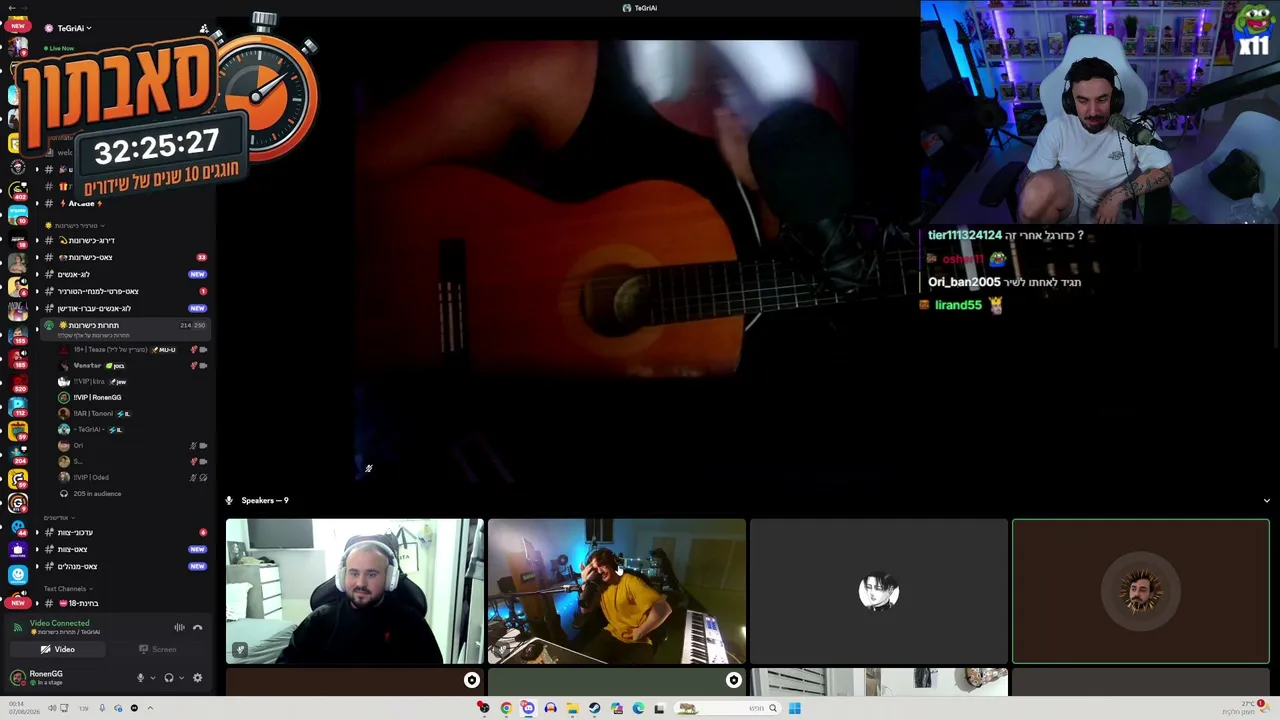The width and height of the screenshot is (1280, 720).
Task: Show the 205 in audience list
Action: [x=132, y=493]
